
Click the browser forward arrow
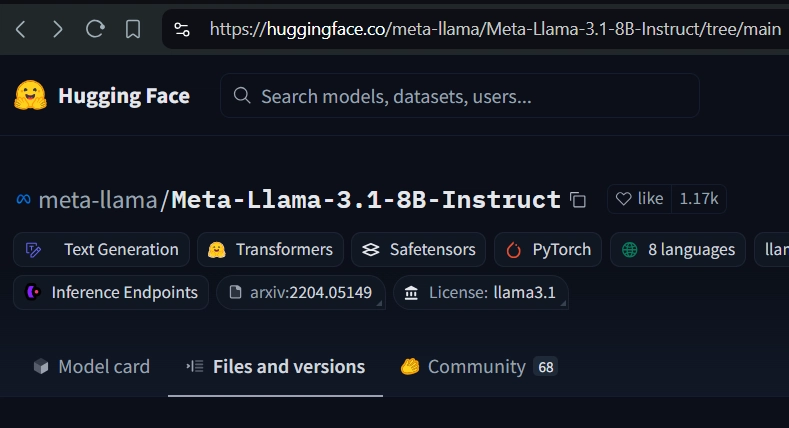pos(57,29)
